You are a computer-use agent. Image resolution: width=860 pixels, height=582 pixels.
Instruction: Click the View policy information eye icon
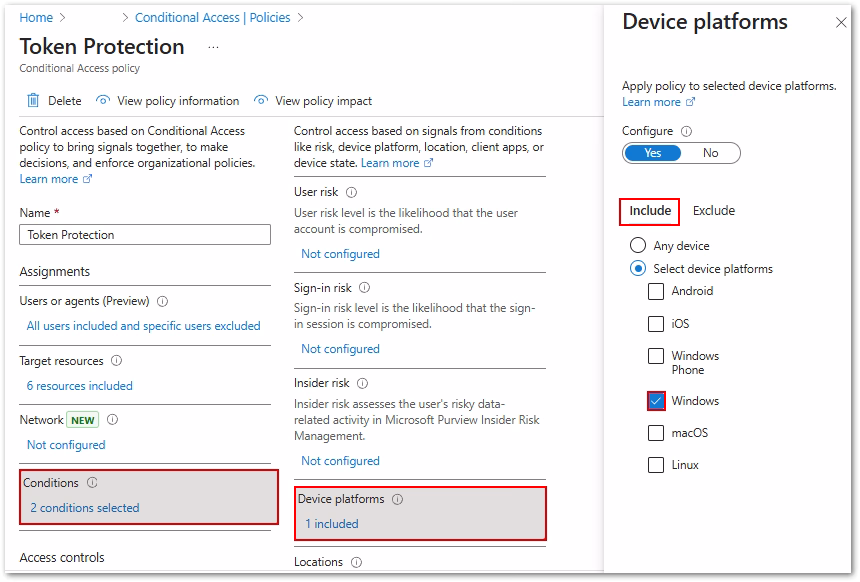103,100
